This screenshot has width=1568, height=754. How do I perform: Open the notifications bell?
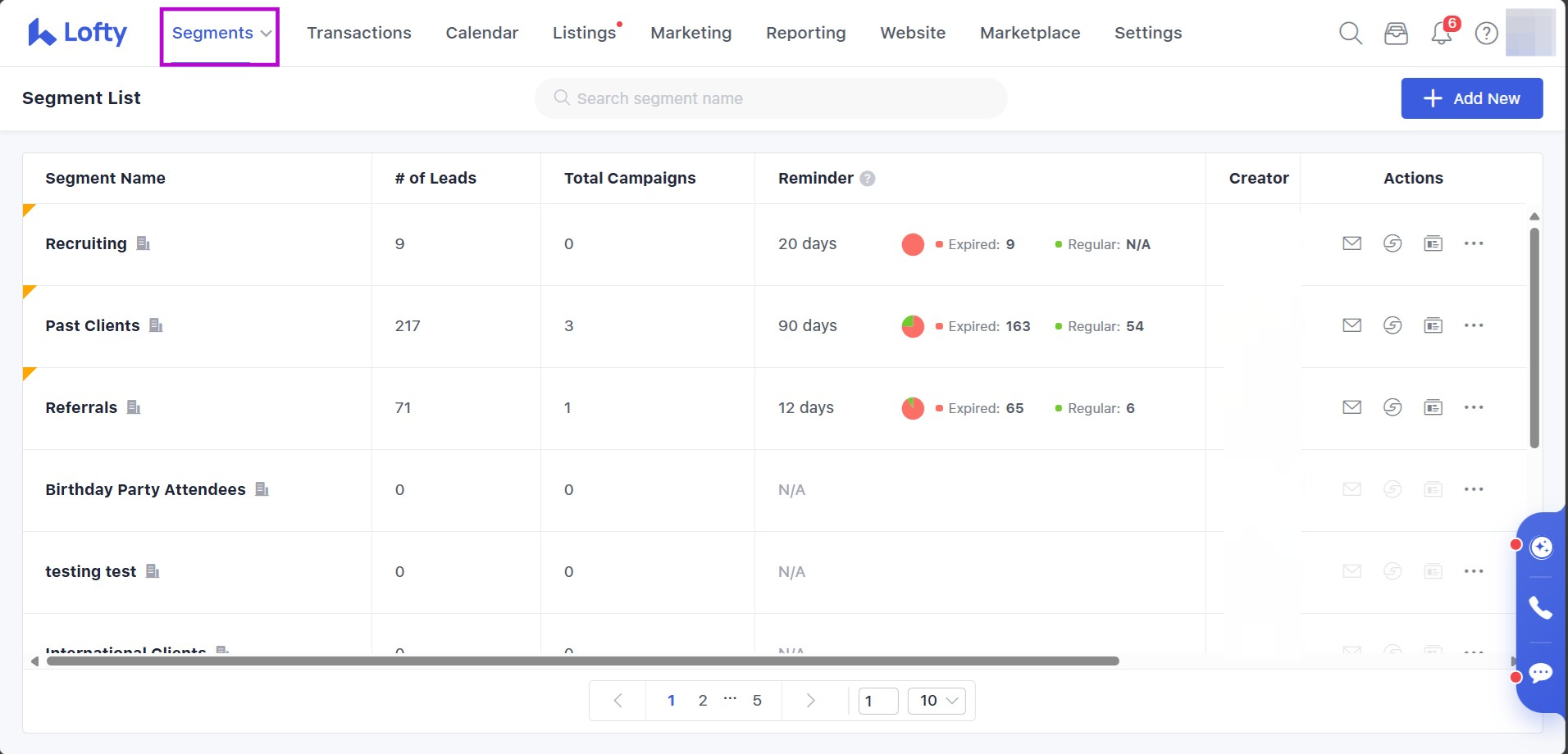[1441, 34]
